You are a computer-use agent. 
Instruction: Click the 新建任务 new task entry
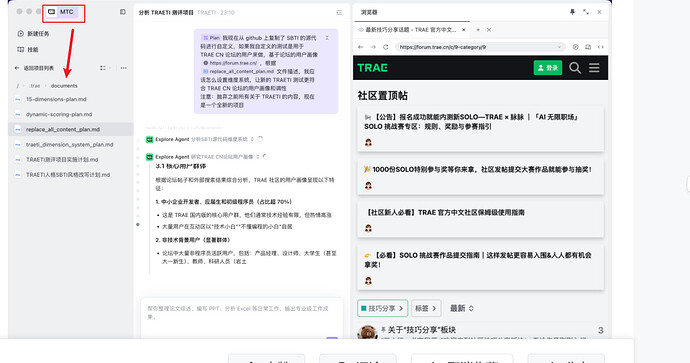click(33, 33)
